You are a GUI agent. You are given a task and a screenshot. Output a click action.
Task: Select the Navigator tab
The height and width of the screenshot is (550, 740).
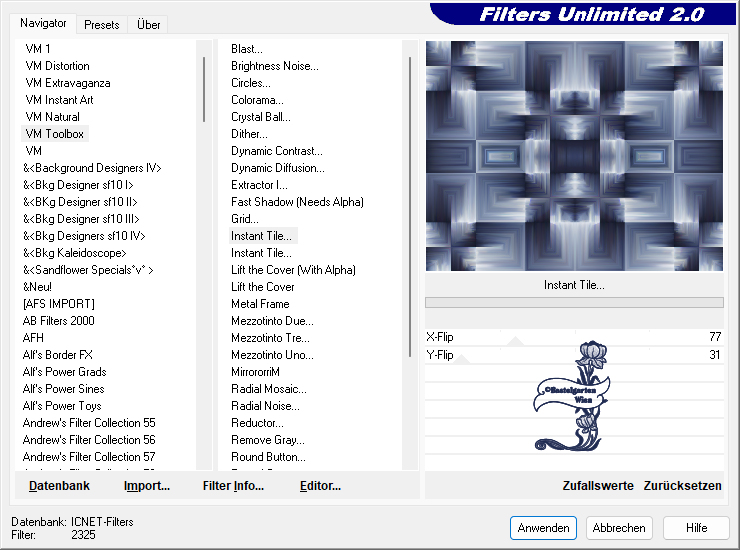(43, 23)
